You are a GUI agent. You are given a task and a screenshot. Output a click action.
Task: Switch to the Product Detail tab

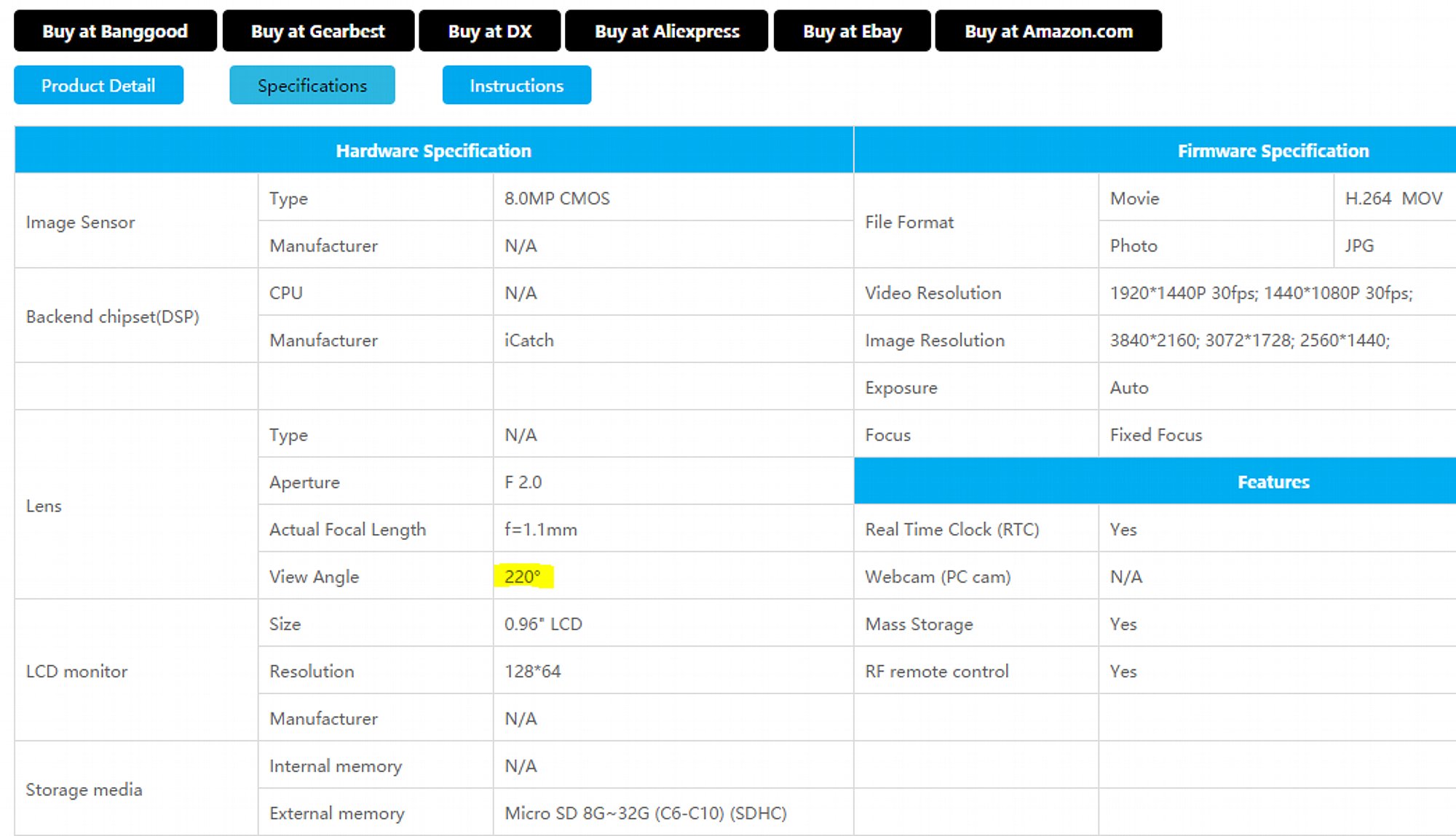pyautogui.click(x=98, y=85)
